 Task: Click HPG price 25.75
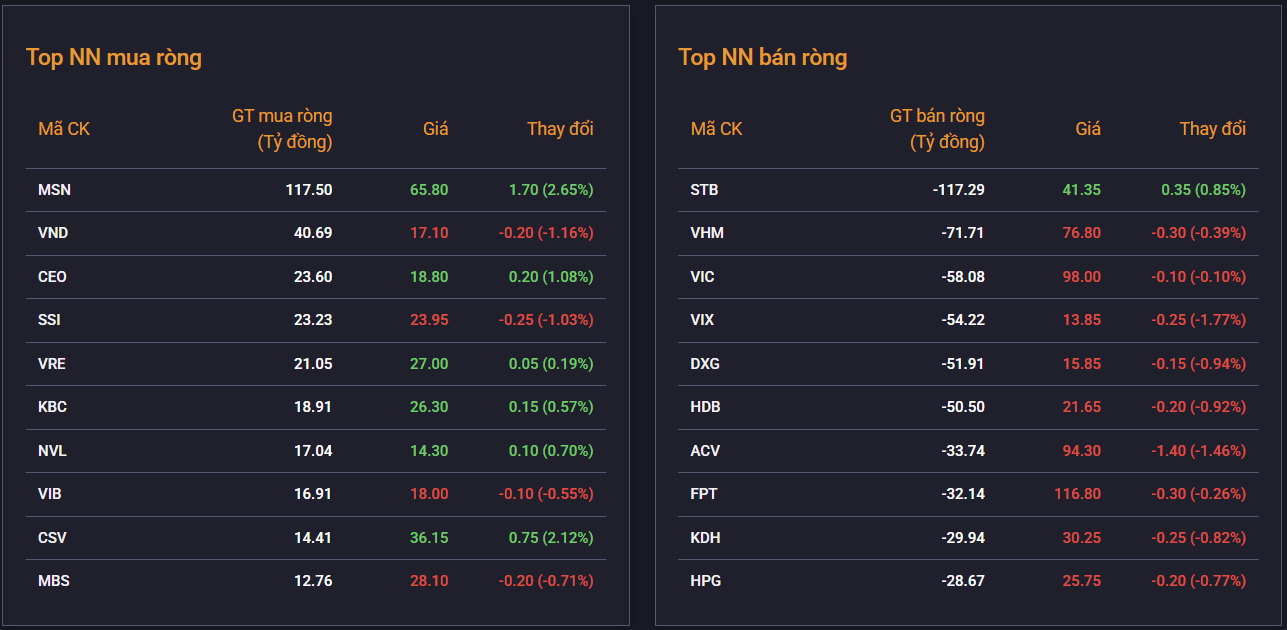(1081, 581)
